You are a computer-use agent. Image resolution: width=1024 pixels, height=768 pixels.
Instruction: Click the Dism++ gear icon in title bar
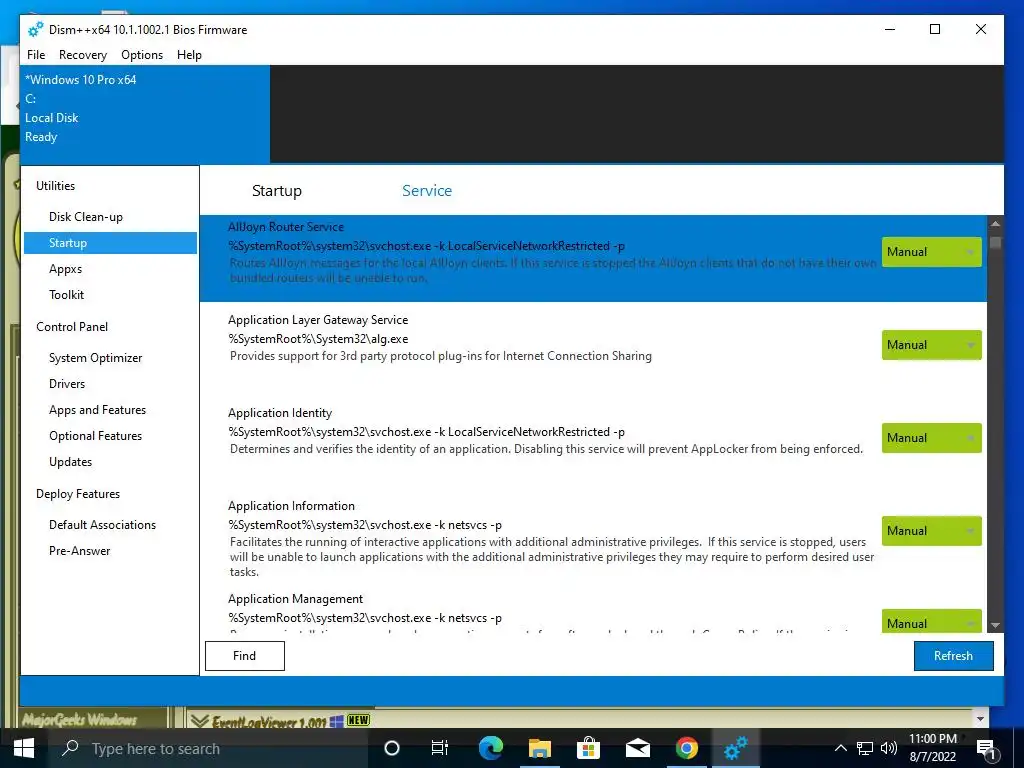click(x=35, y=29)
